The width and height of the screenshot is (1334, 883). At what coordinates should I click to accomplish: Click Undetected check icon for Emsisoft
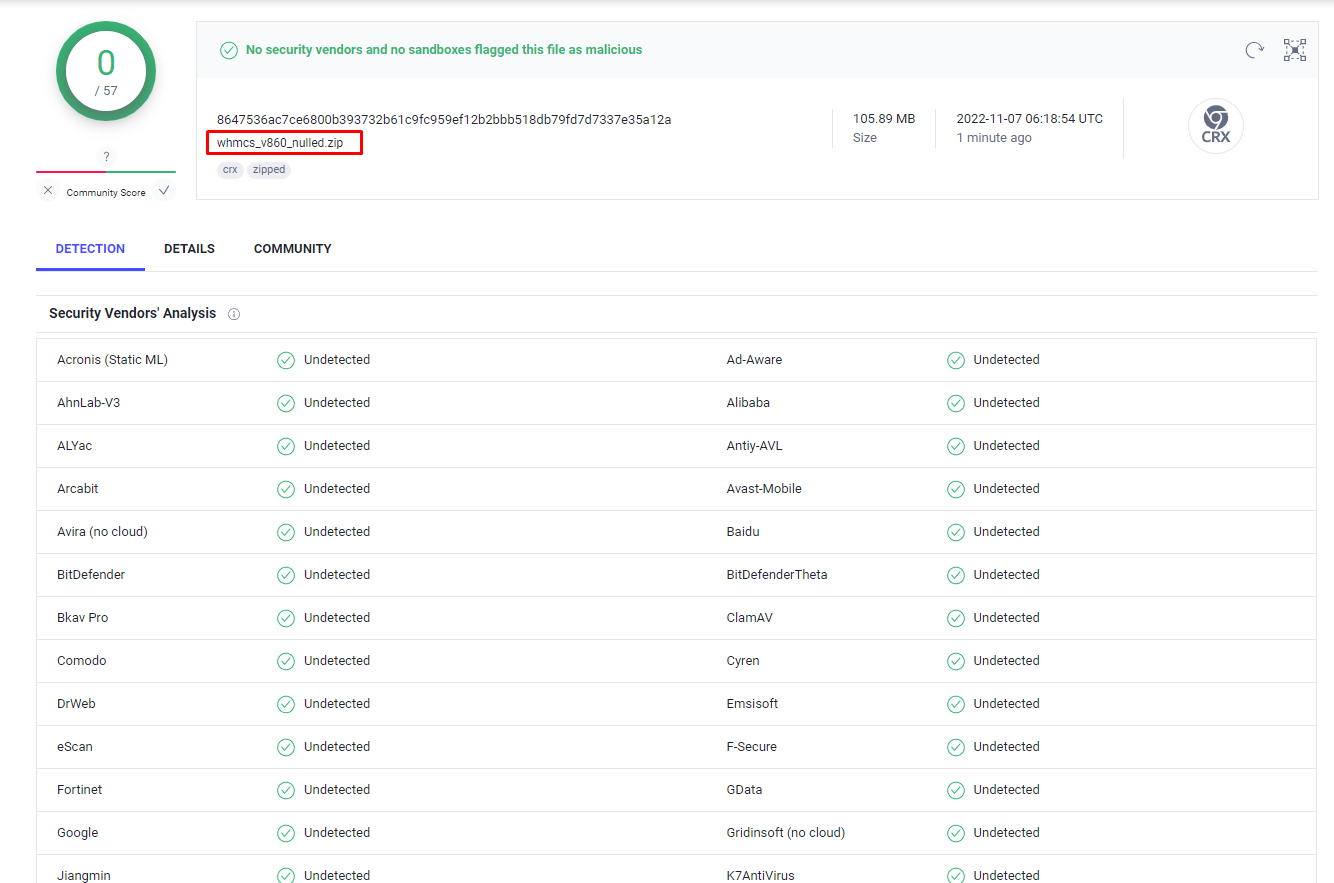(956, 704)
